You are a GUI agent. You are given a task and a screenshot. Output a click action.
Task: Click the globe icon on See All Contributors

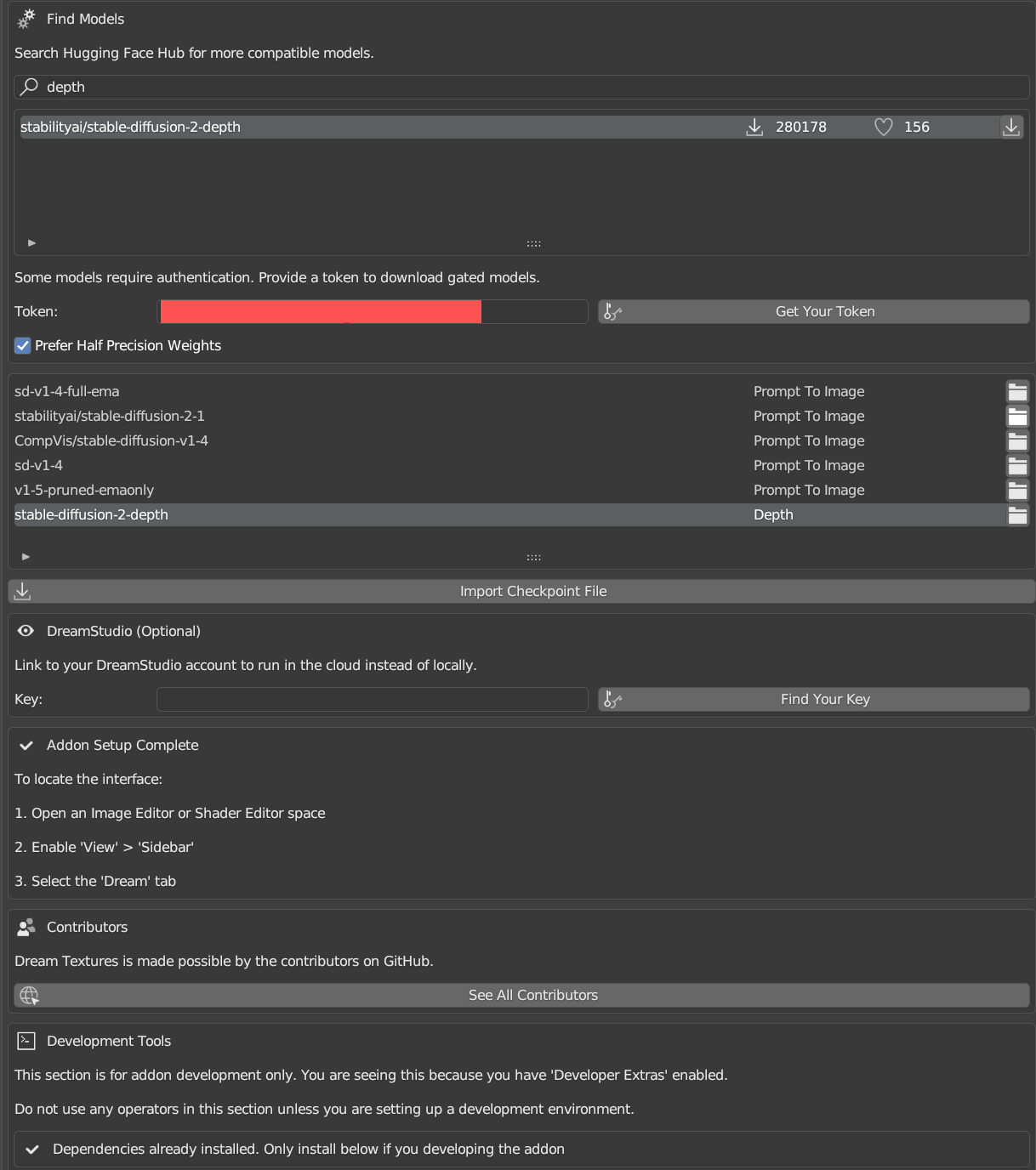click(28, 995)
